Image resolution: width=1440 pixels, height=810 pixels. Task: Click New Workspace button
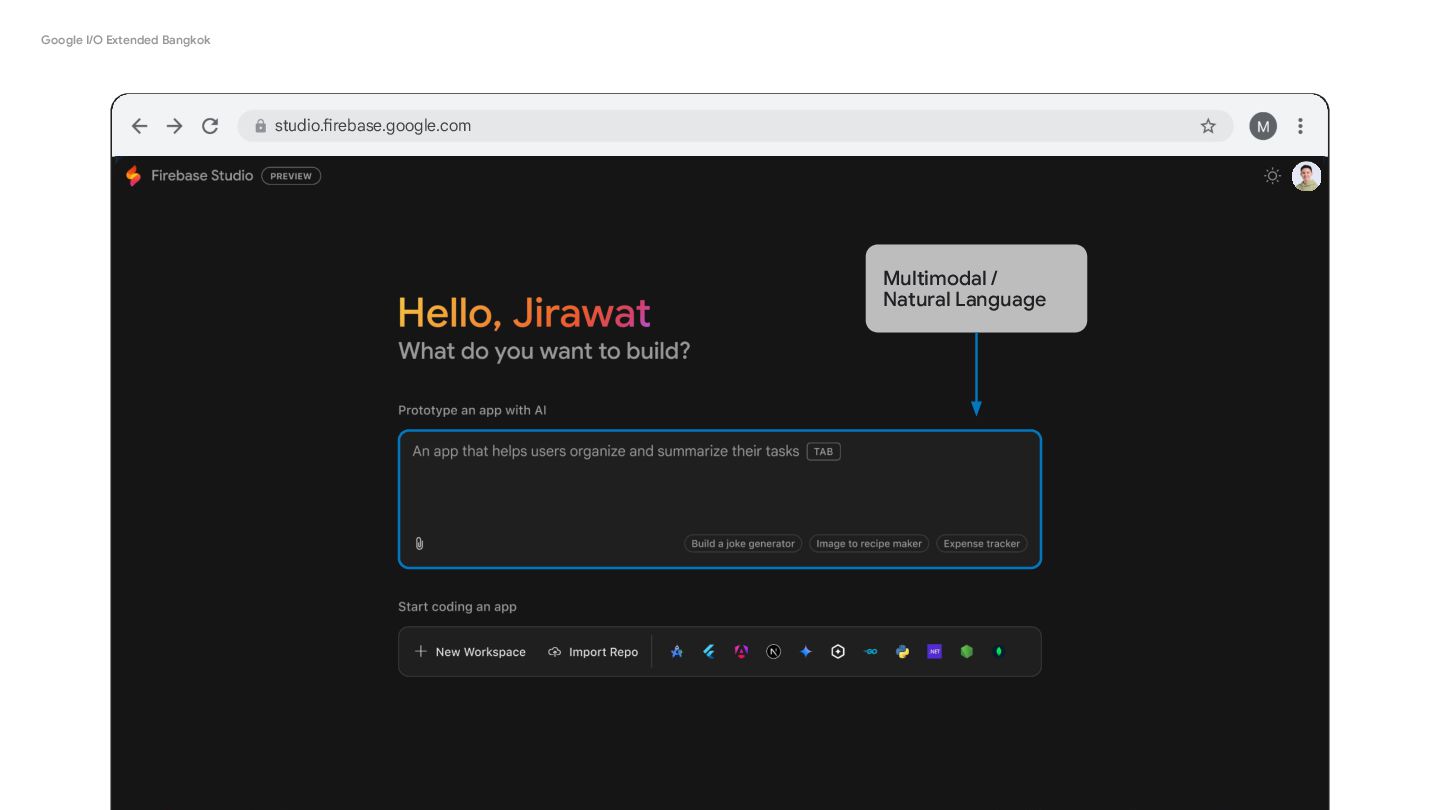[470, 652]
